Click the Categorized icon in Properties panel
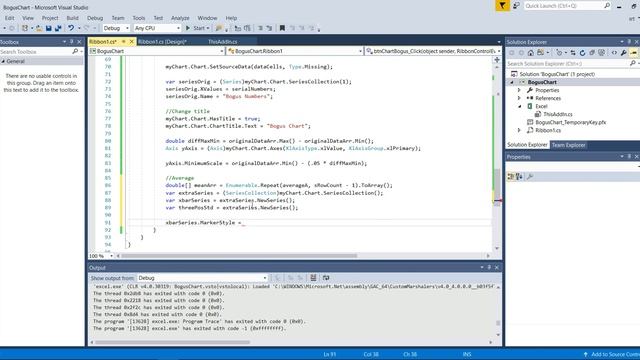Image resolution: width=640 pixels, height=360 pixels. pyautogui.click(x=511, y=176)
